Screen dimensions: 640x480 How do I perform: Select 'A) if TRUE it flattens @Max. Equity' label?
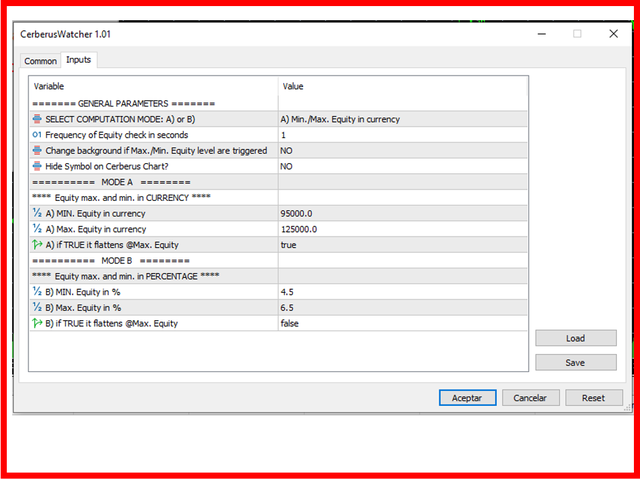112,245
